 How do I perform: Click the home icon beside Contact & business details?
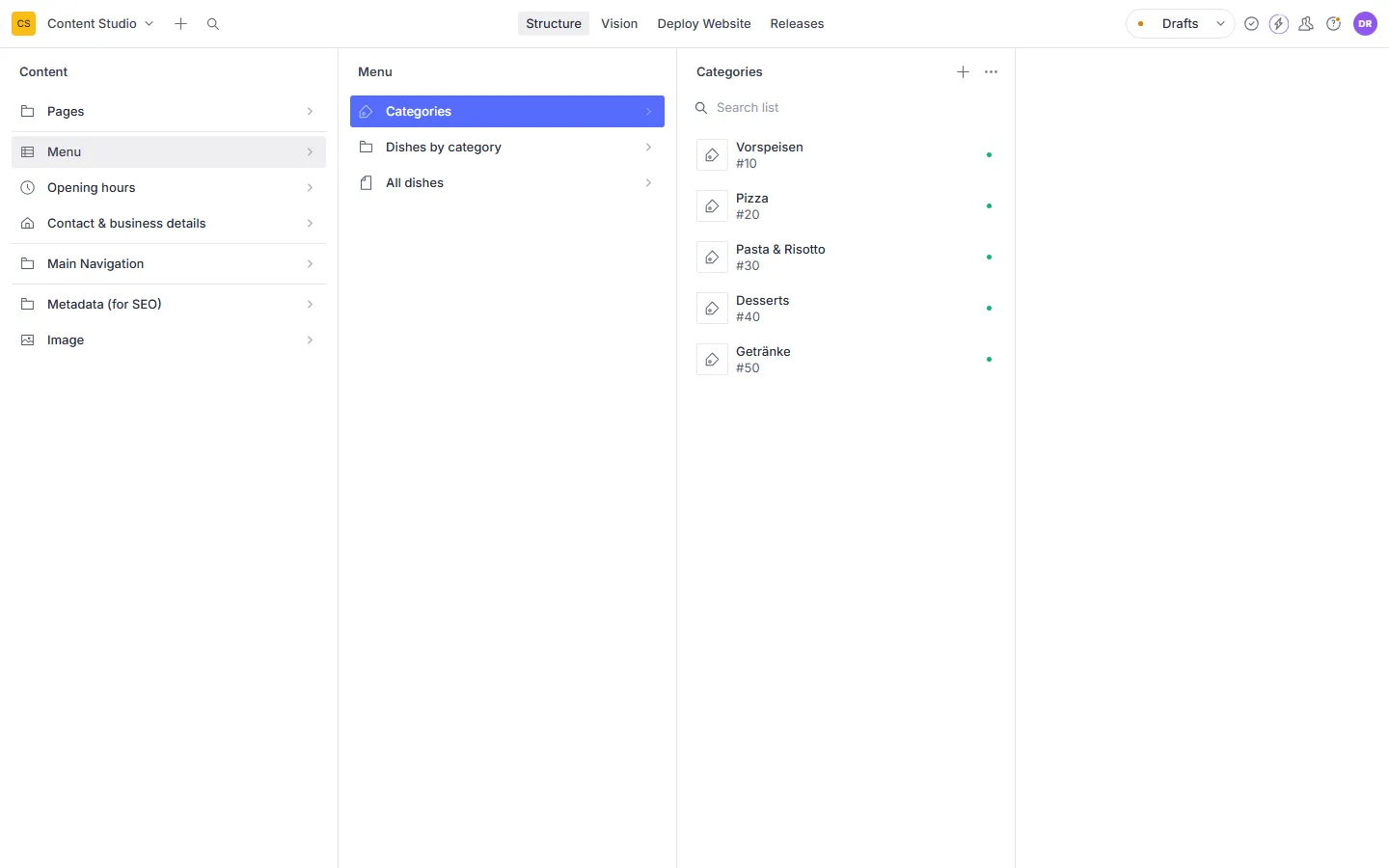(28, 223)
